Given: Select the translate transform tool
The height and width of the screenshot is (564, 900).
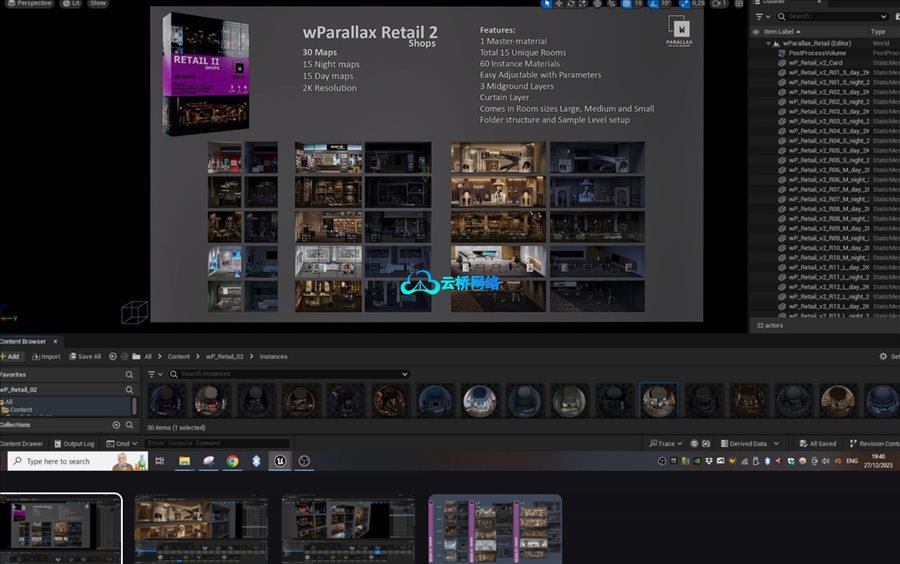Looking at the screenshot, I should tap(558, 3).
